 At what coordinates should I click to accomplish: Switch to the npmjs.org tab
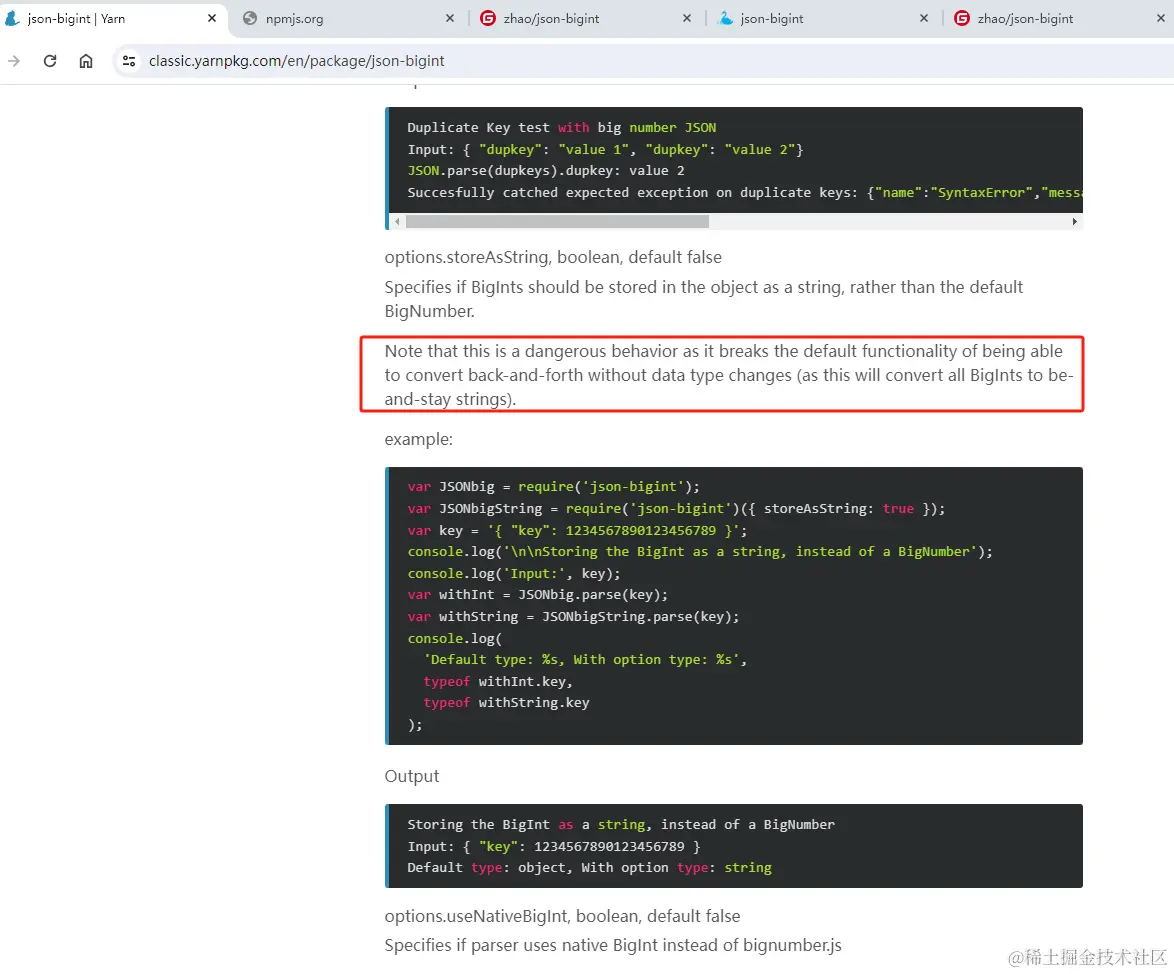[348, 18]
